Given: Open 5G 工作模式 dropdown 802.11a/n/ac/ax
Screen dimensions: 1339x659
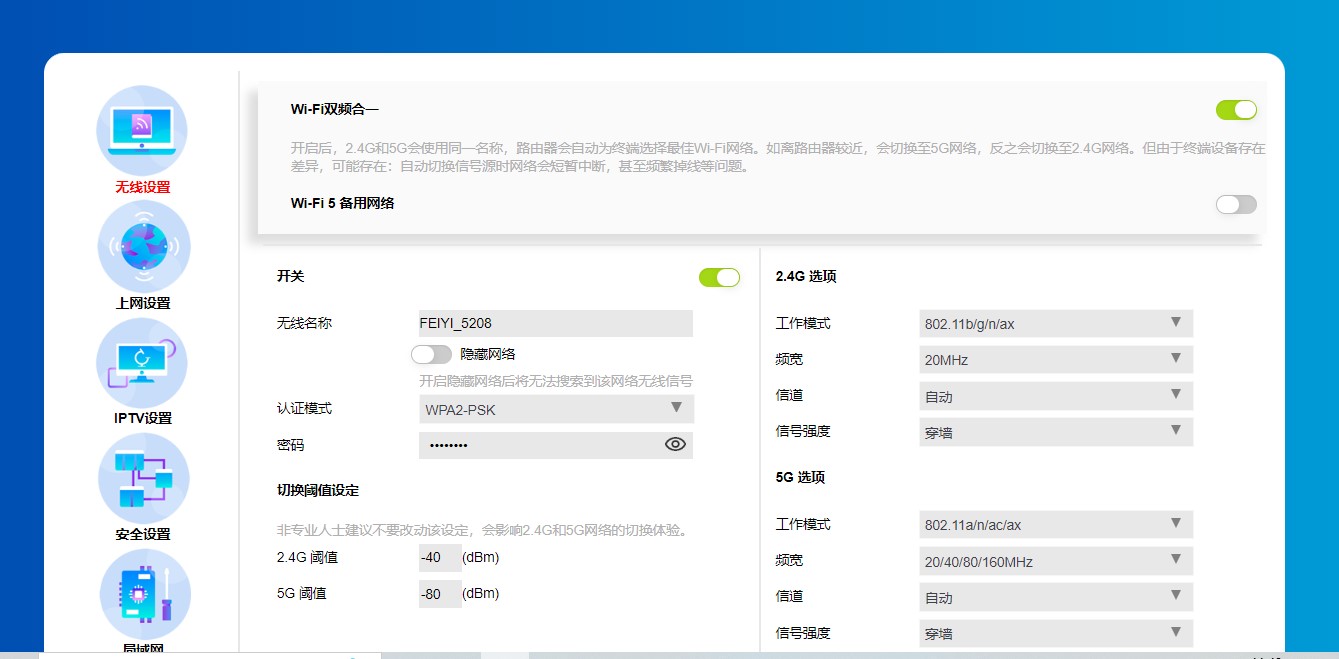Looking at the screenshot, I should pos(1056,524).
